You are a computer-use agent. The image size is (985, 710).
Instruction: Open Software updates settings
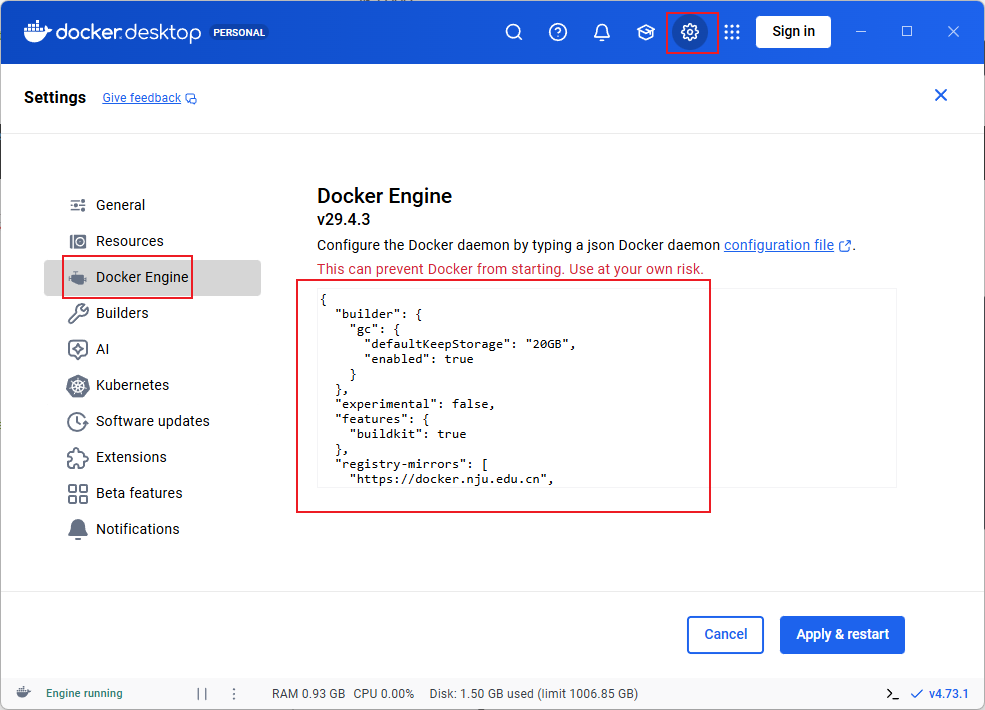click(x=153, y=422)
